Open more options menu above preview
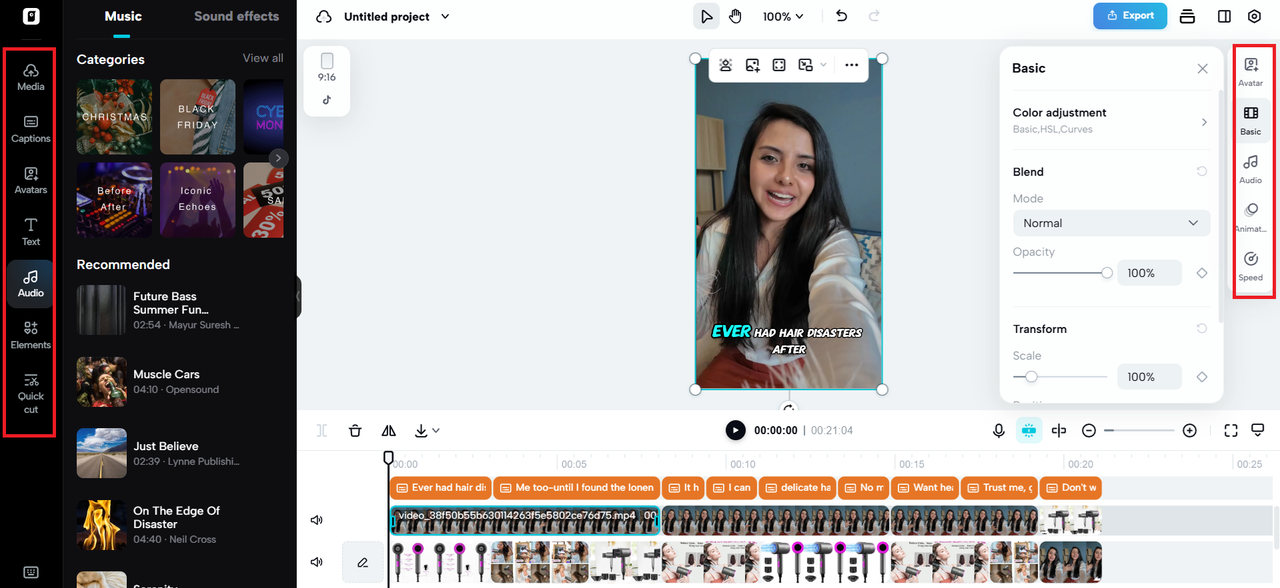1280x588 pixels. (x=851, y=65)
